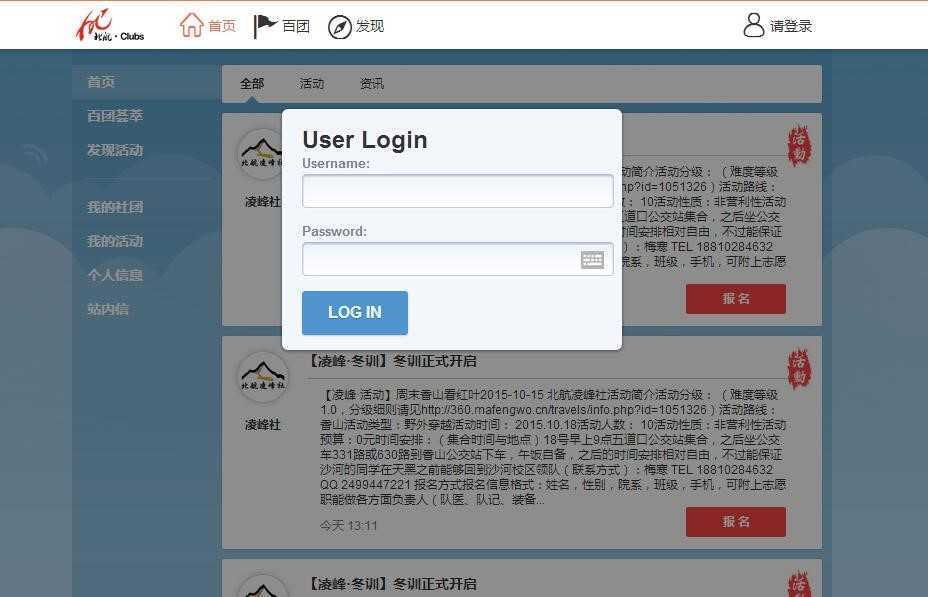Click the User Login heading
928x597 pixels.
(x=365, y=140)
